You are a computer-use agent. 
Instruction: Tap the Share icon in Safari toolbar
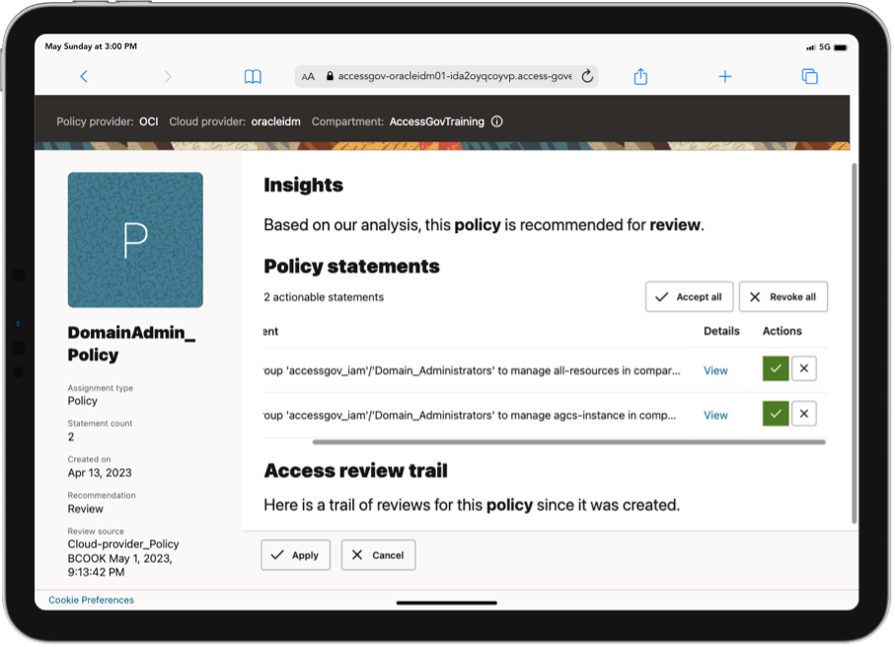[x=641, y=76]
